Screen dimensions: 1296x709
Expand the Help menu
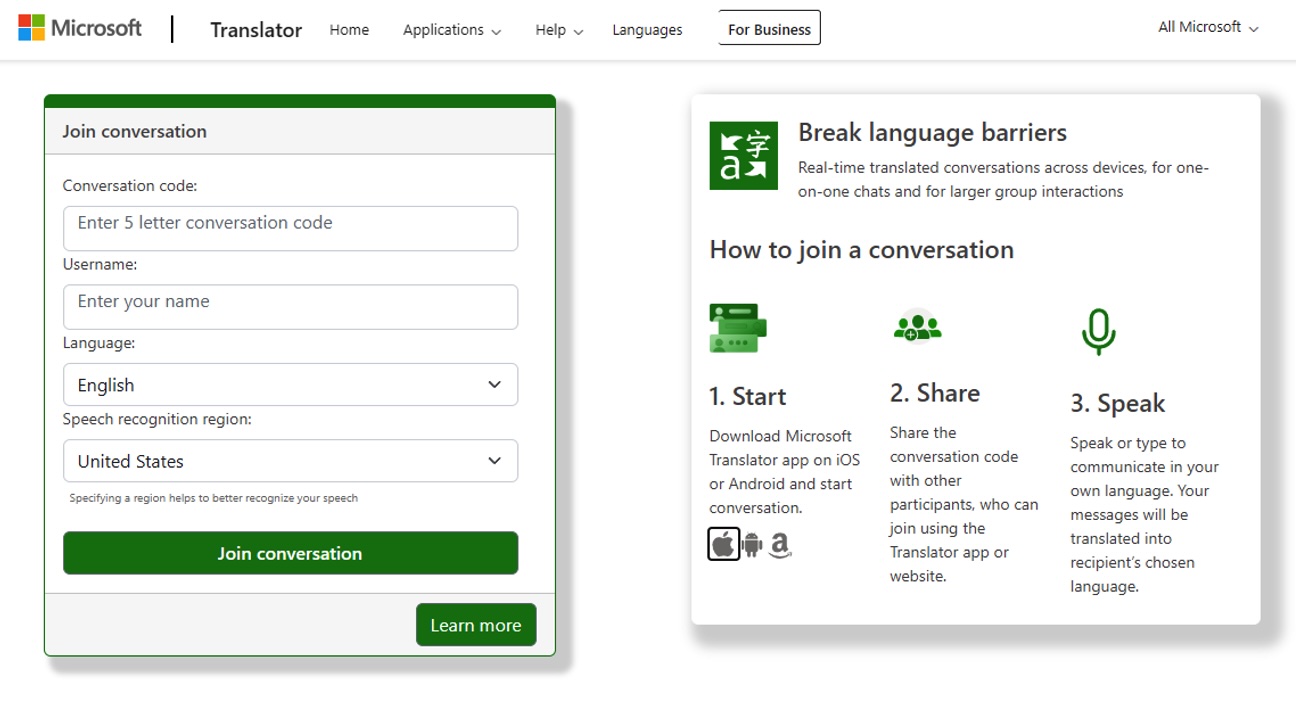tap(558, 30)
